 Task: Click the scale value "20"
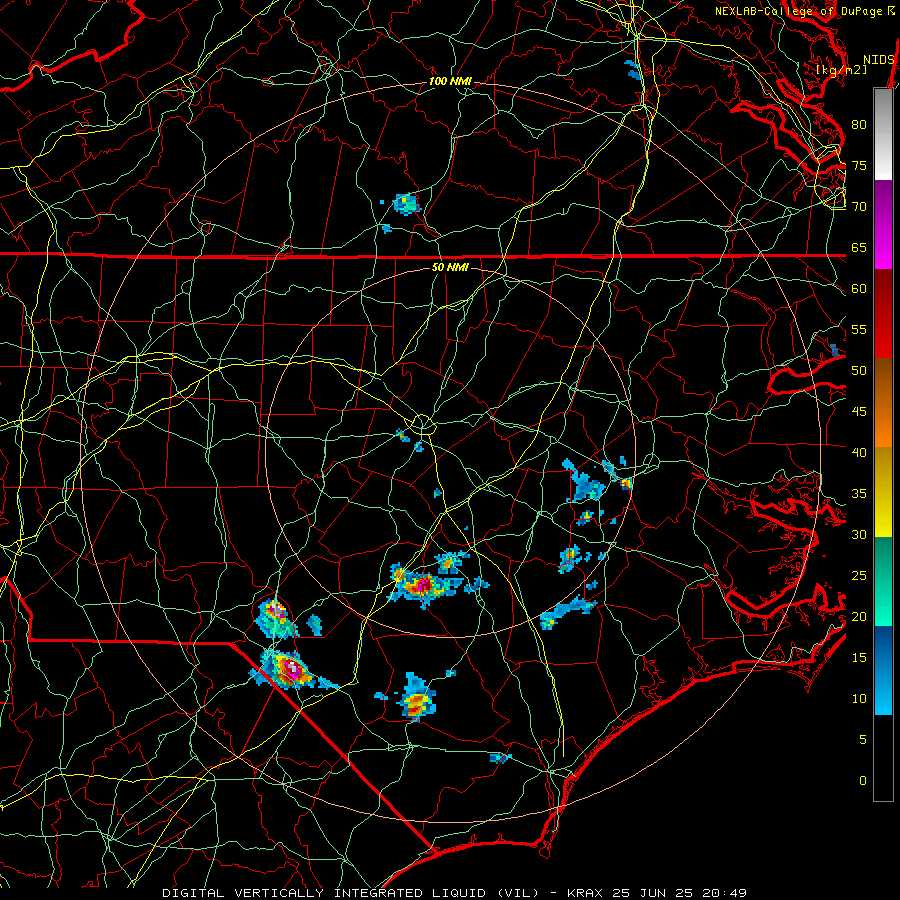[859, 616]
